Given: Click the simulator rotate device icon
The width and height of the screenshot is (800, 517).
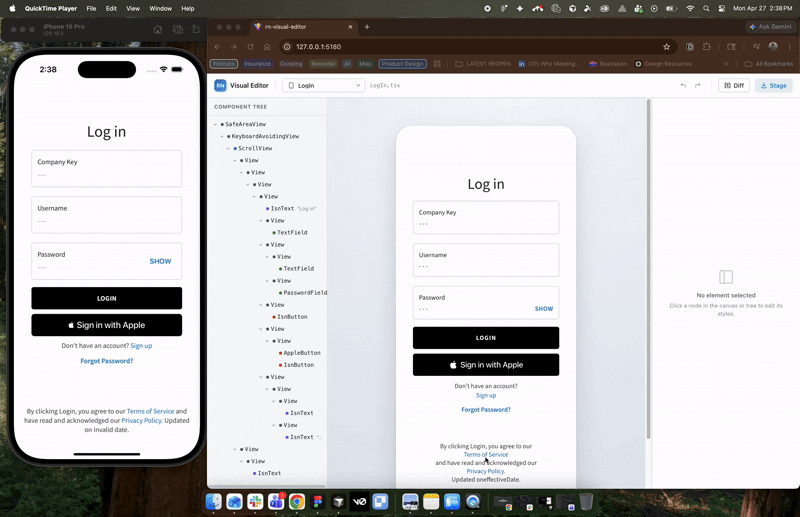Looking at the screenshot, I should click(x=196, y=30).
